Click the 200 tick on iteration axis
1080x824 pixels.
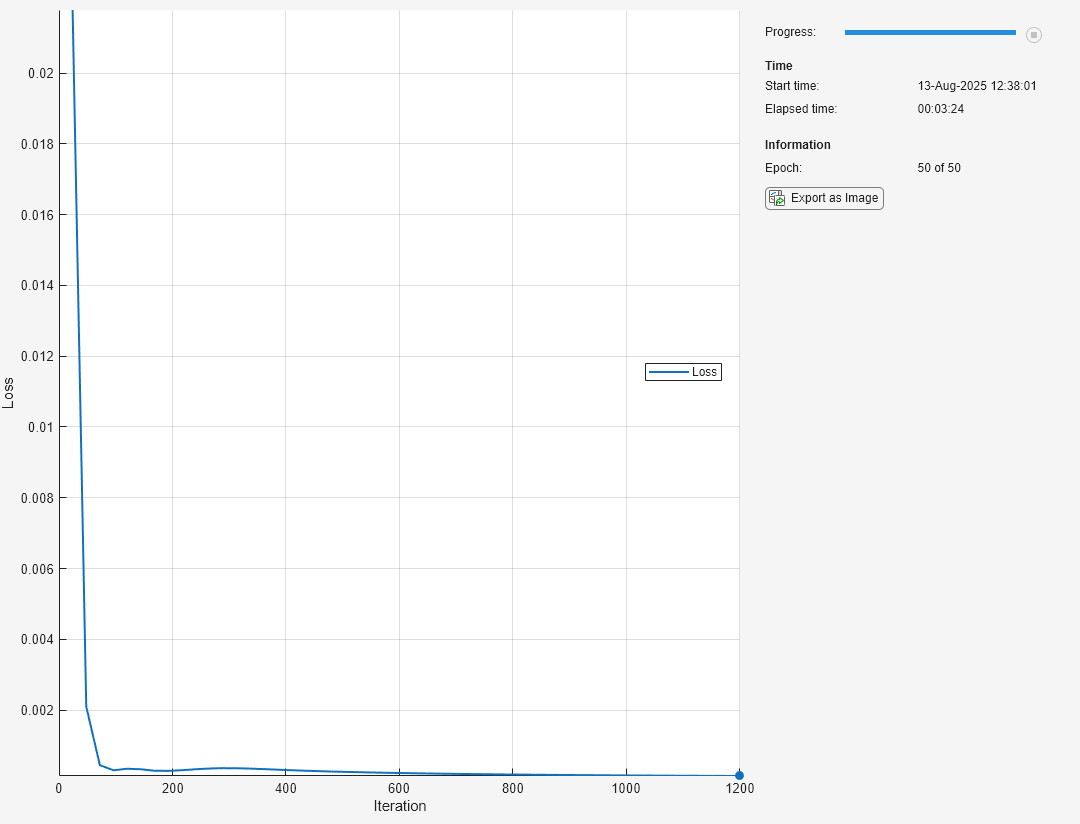tap(172, 788)
